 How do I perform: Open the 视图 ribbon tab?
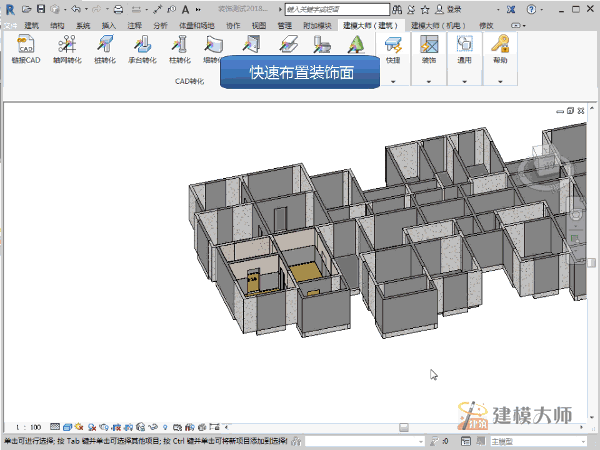click(x=259, y=26)
